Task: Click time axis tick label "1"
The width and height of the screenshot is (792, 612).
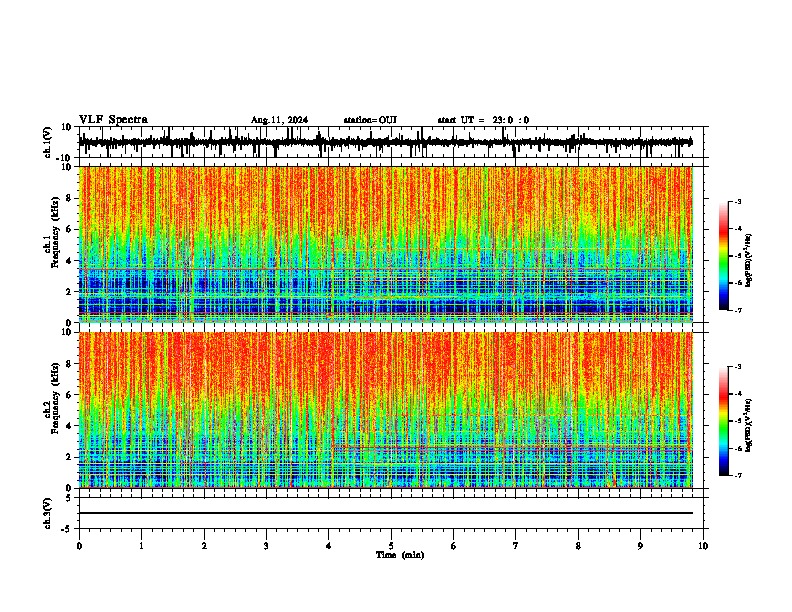Action: tap(141, 546)
